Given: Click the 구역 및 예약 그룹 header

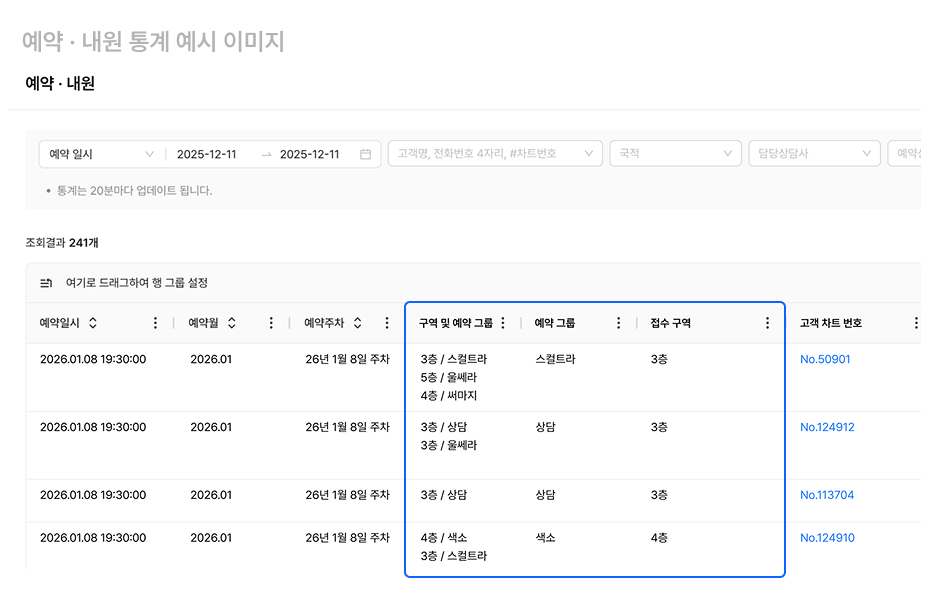Looking at the screenshot, I should [x=456, y=323].
